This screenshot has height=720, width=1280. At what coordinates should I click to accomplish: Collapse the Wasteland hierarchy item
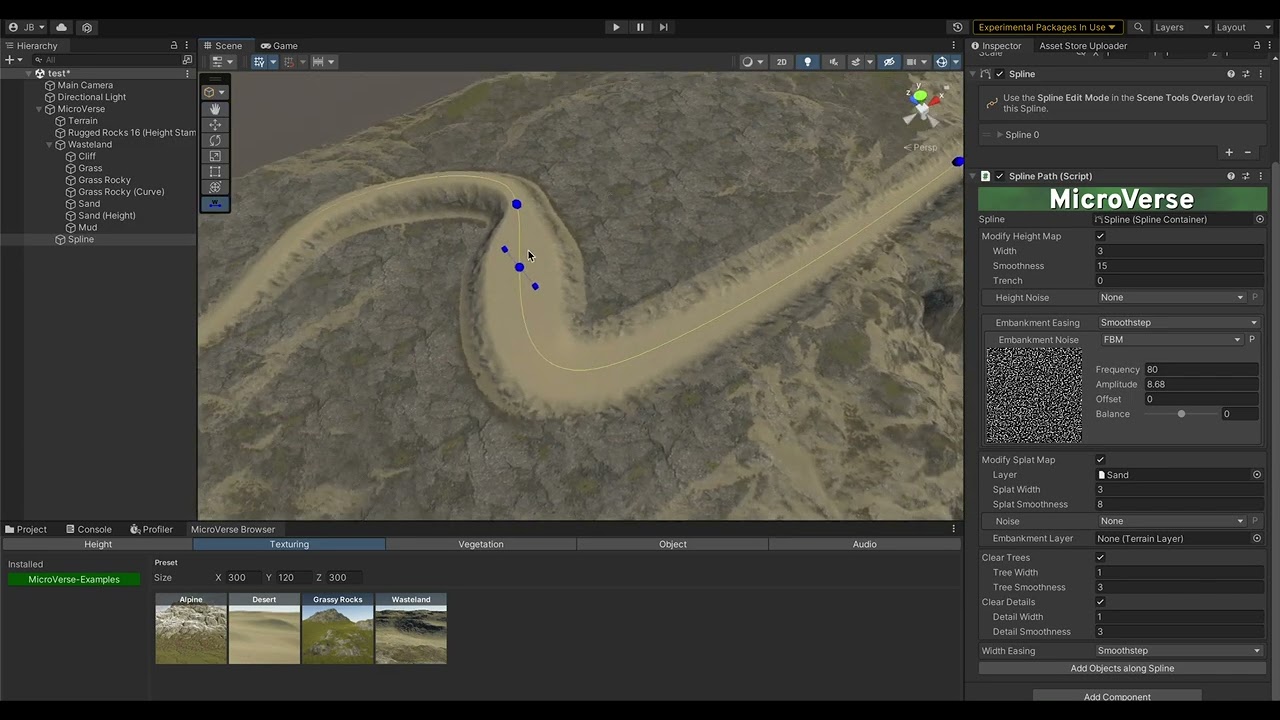48,145
